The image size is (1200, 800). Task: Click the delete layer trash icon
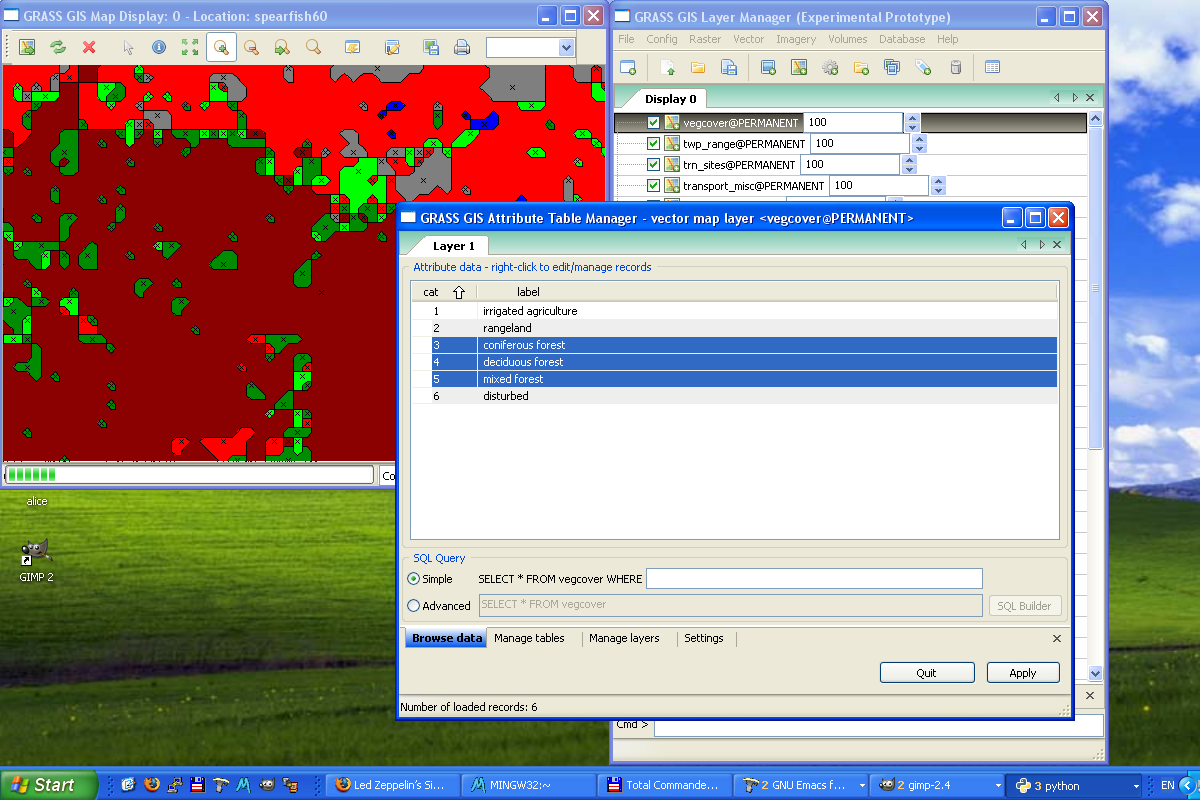[955, 67]
